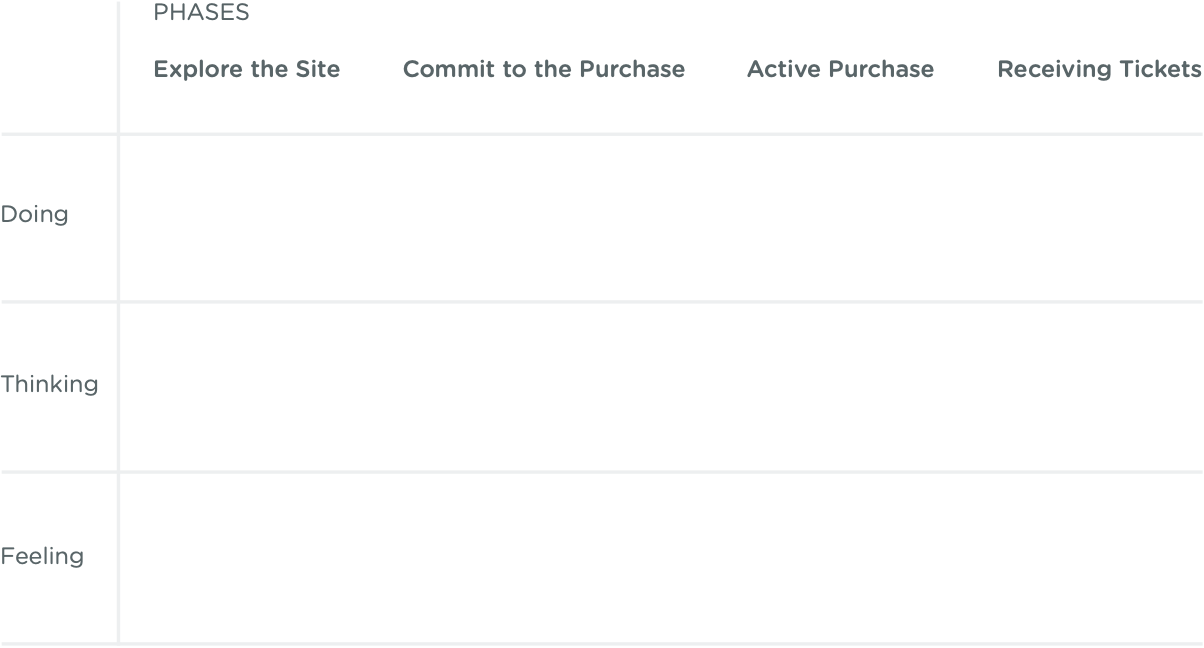Click Feeling cell under Commit to the Purchase

[543, 557]
